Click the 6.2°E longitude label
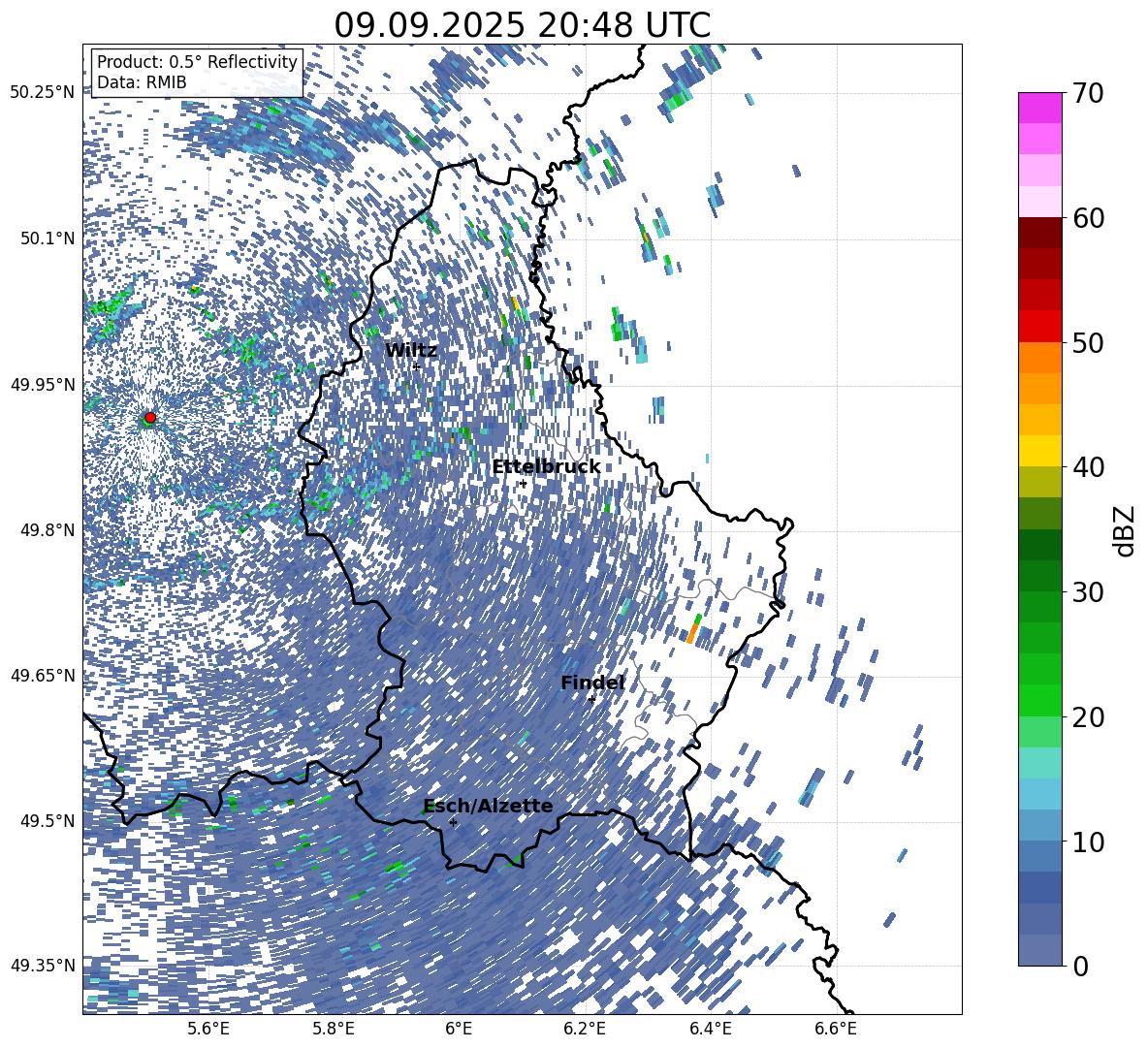The height and width of the screenshot is (1048, 1148). coord(585,1029)
